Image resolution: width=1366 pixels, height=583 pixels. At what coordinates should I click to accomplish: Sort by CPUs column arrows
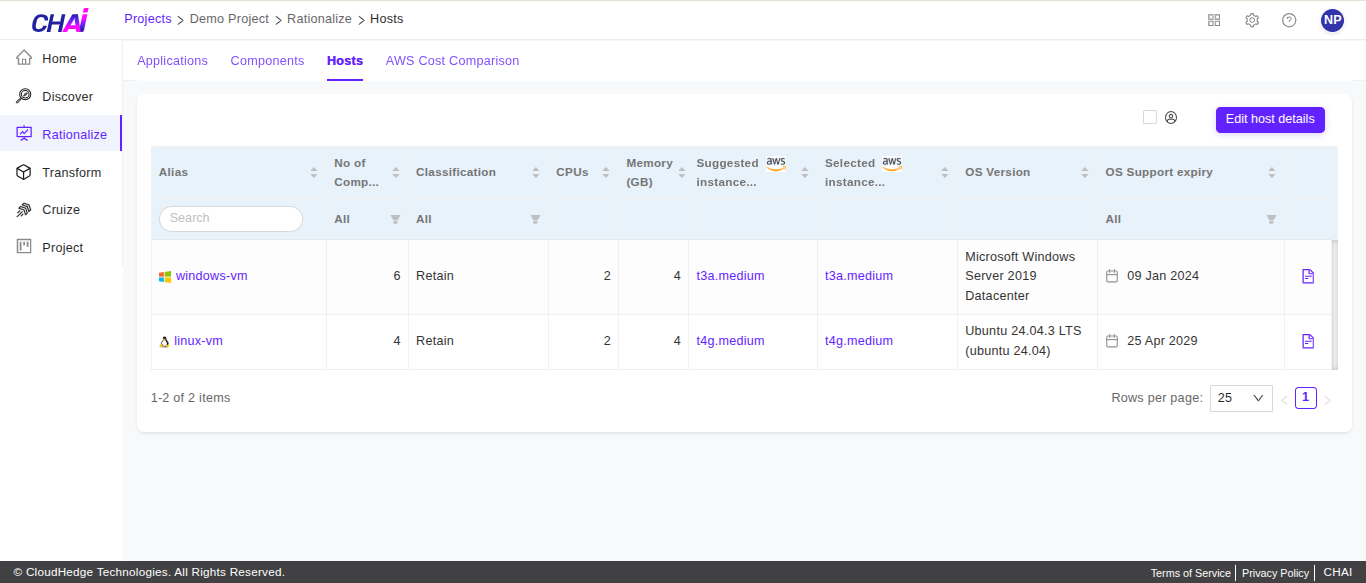tap(606, 173)
